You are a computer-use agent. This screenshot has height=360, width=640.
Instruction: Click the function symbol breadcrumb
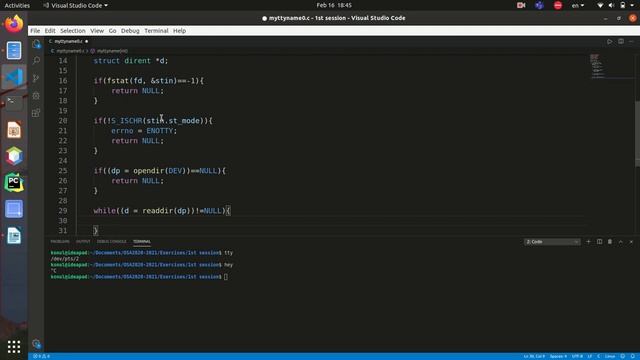pos(109,51)
